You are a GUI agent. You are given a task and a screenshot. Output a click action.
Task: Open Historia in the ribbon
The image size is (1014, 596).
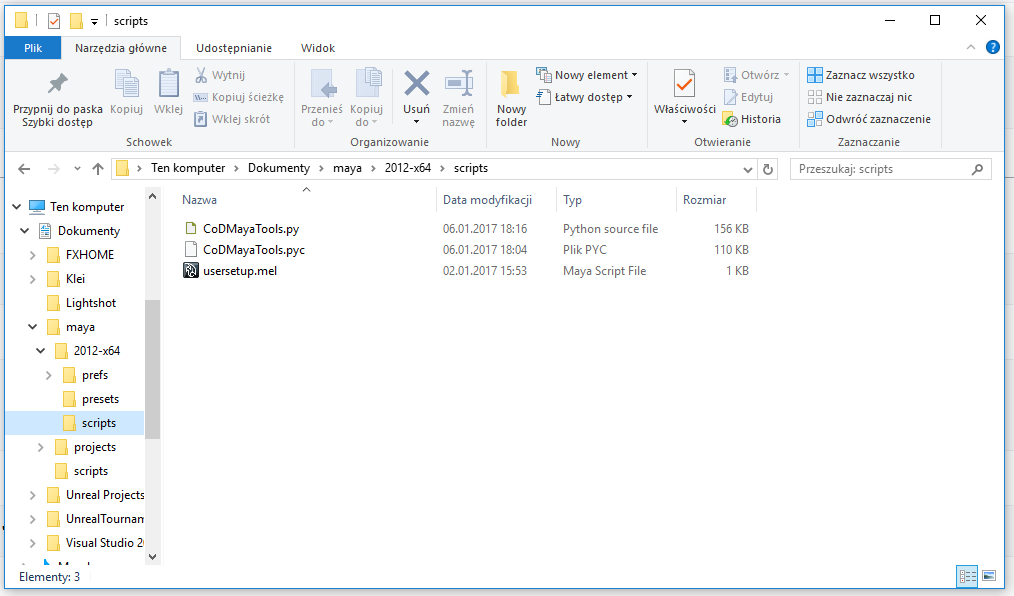click(752, 119)
